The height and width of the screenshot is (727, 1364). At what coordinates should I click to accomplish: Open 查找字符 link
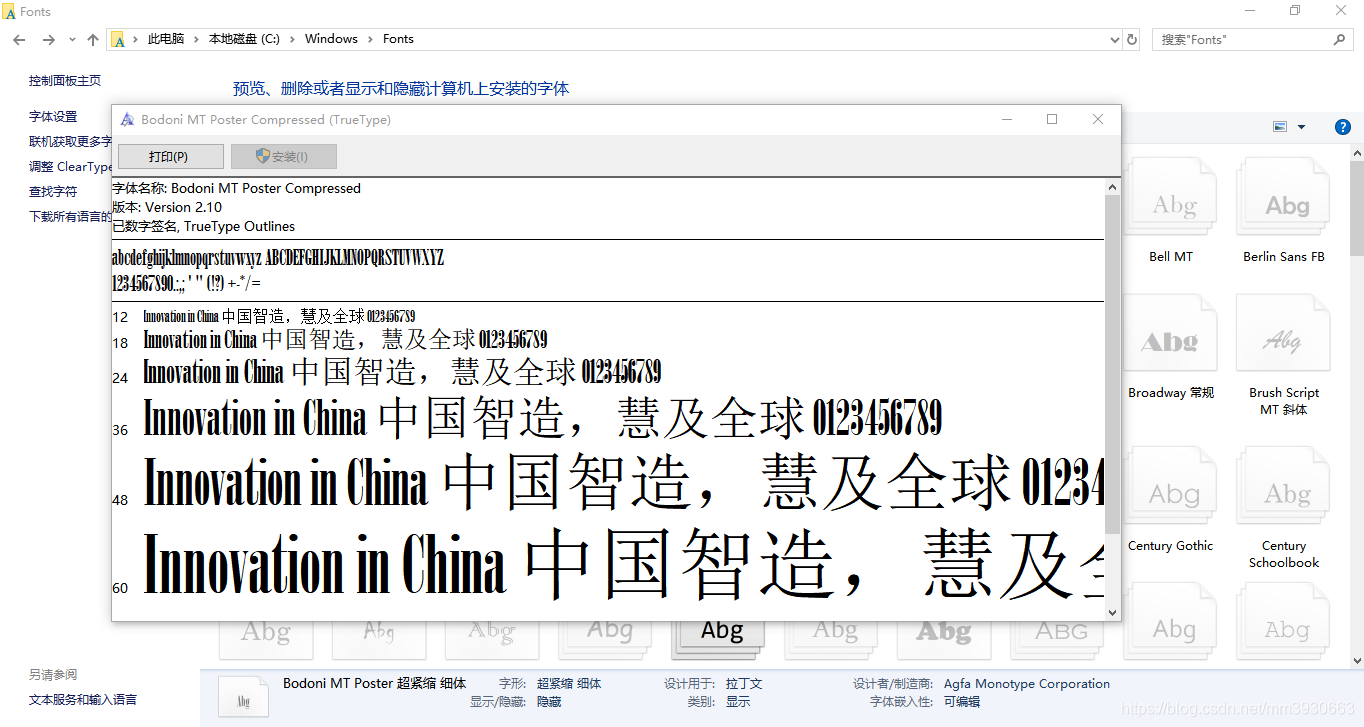pos(53,192)
